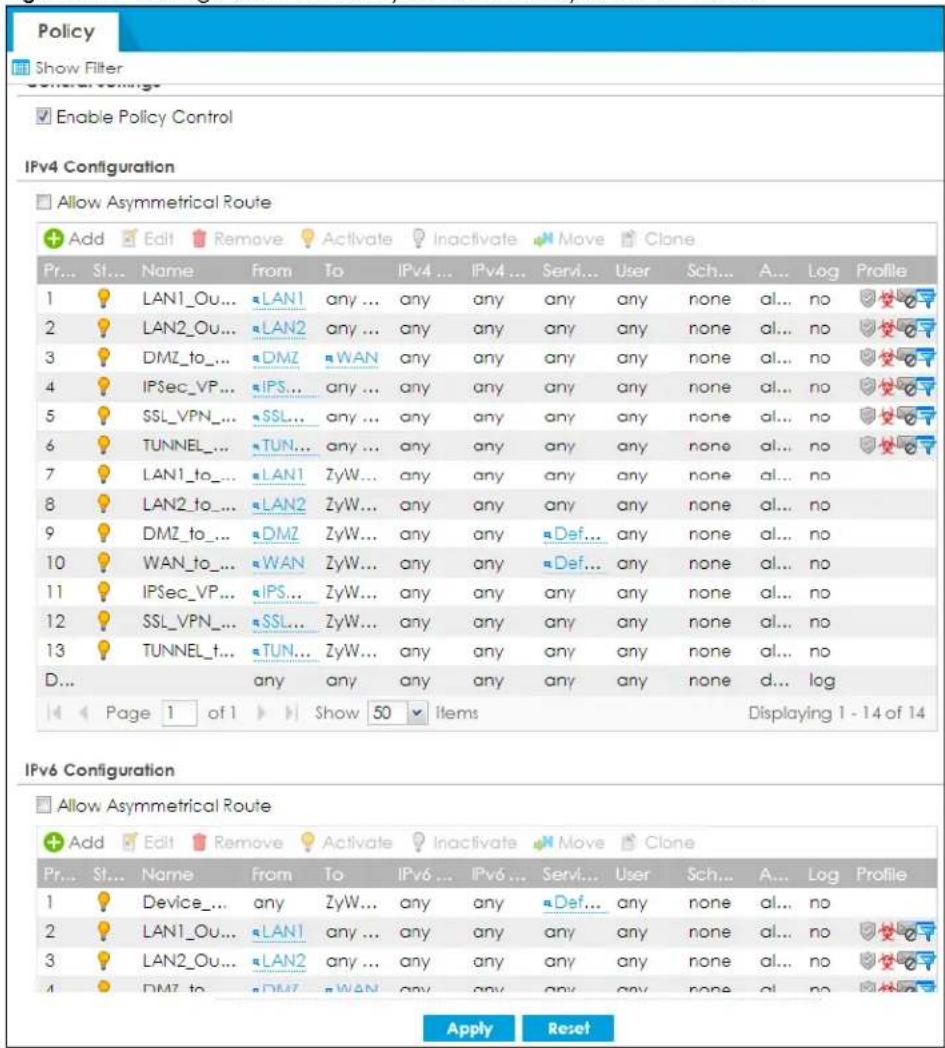Select IPv6 rule LAN2_Ou row 3
945x1048 pixels.
click(487, 961)
